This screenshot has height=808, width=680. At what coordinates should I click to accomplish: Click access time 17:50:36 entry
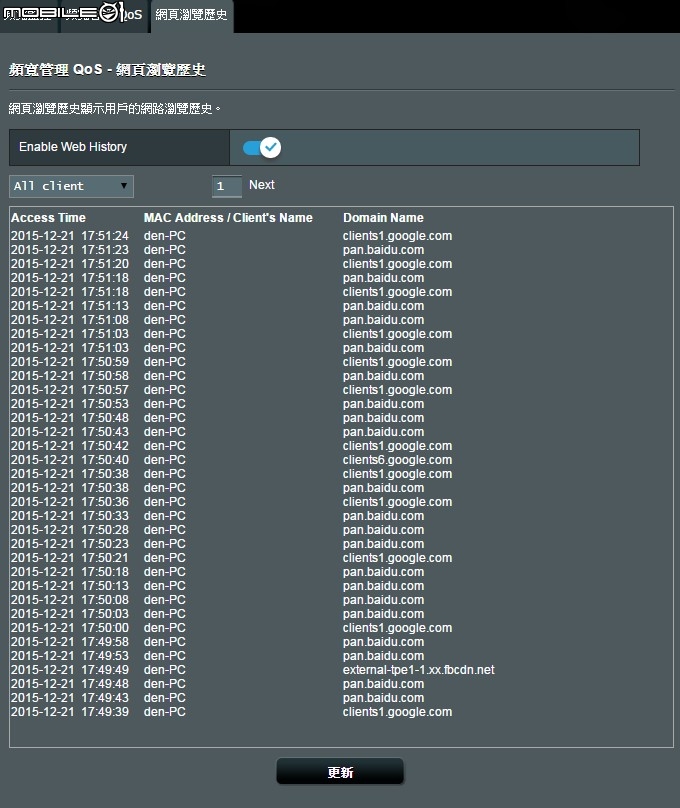pyautogui.click(x=70, y=502)
